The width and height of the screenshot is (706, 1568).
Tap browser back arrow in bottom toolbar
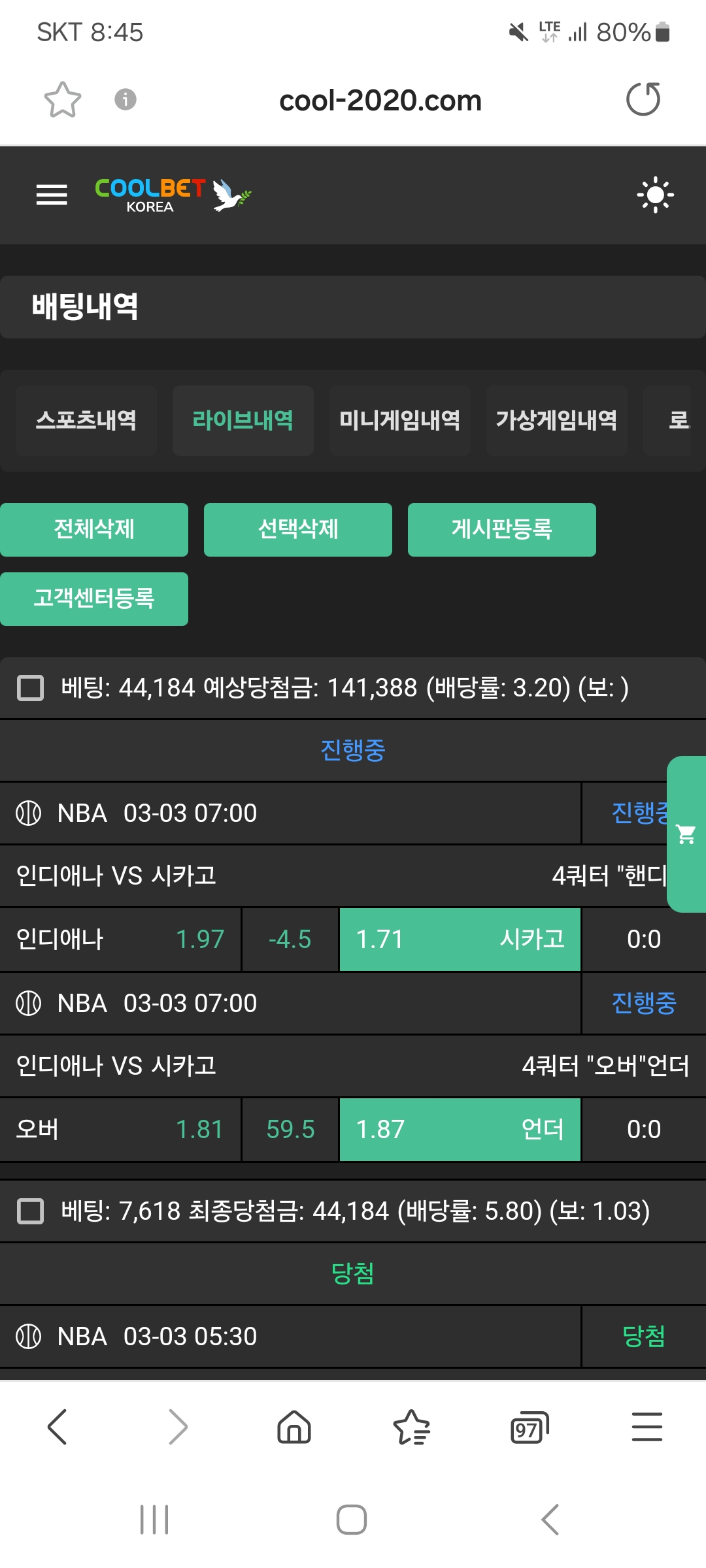click(58, 1426)
